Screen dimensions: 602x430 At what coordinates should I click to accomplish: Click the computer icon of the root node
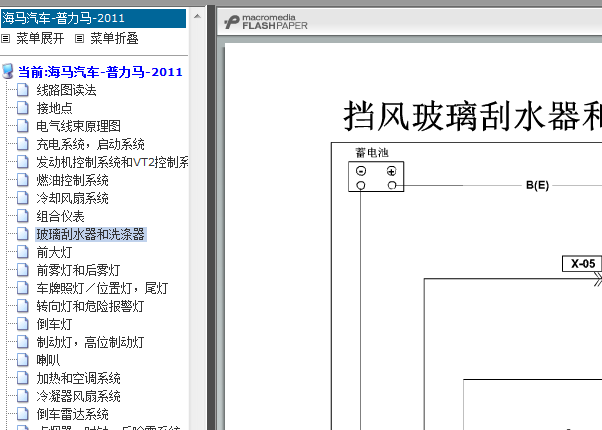8,71
